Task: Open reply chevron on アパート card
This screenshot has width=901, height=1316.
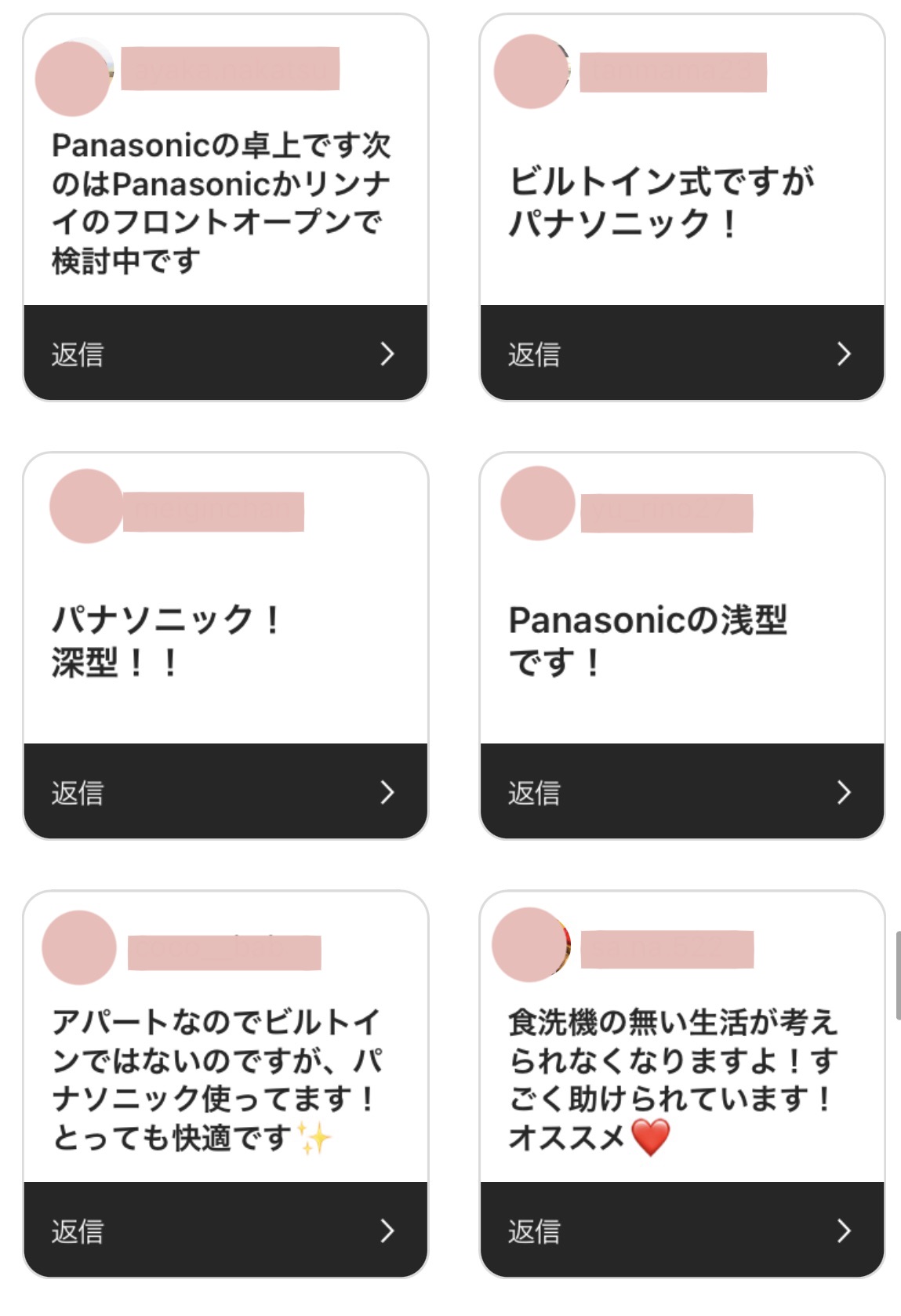Action: pyautogui.click(x=387, y=1231)
